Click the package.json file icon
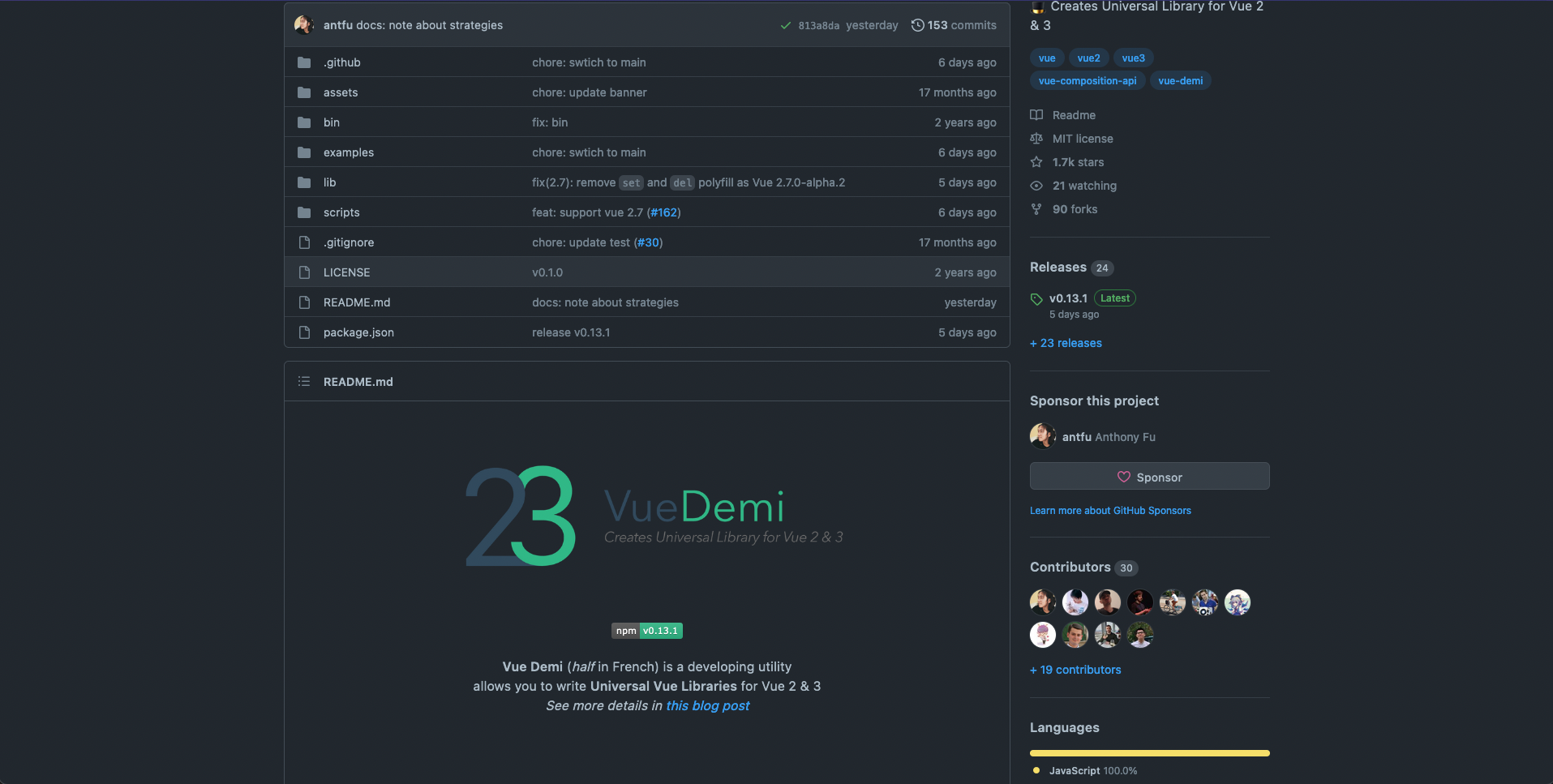1553x784 pixels. pos(304,332)
